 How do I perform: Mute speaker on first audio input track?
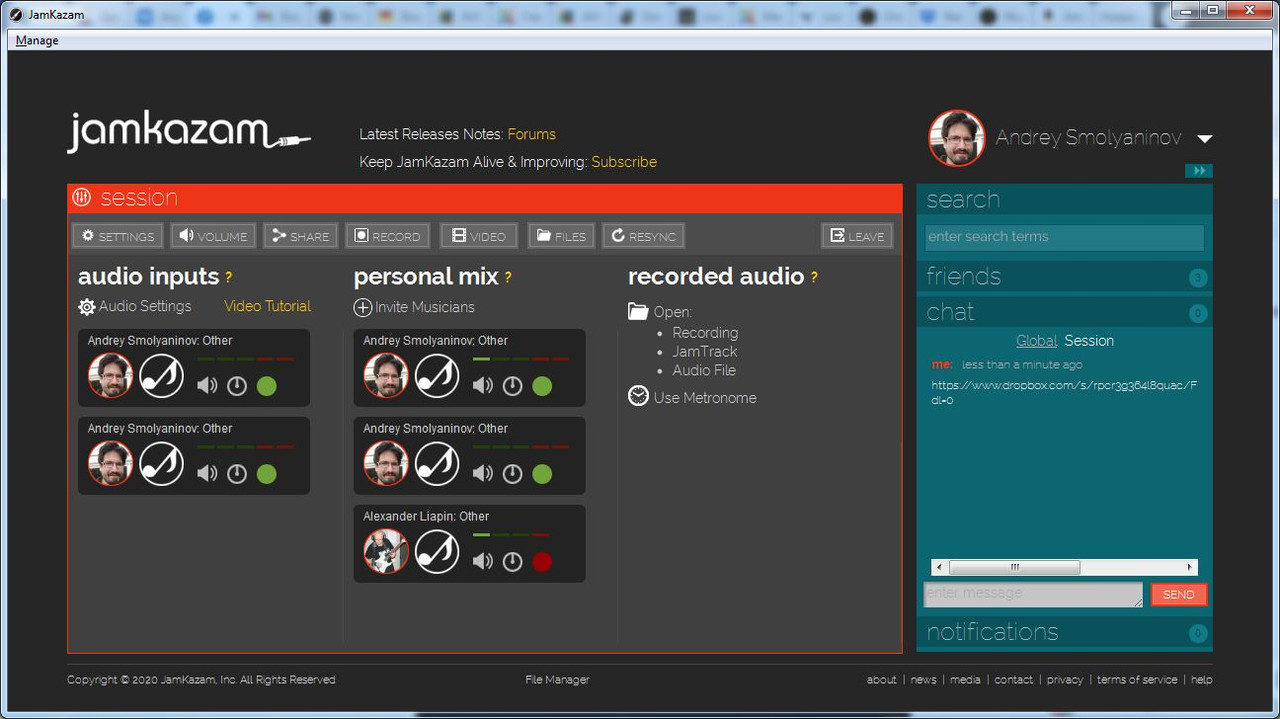[207, 386]
